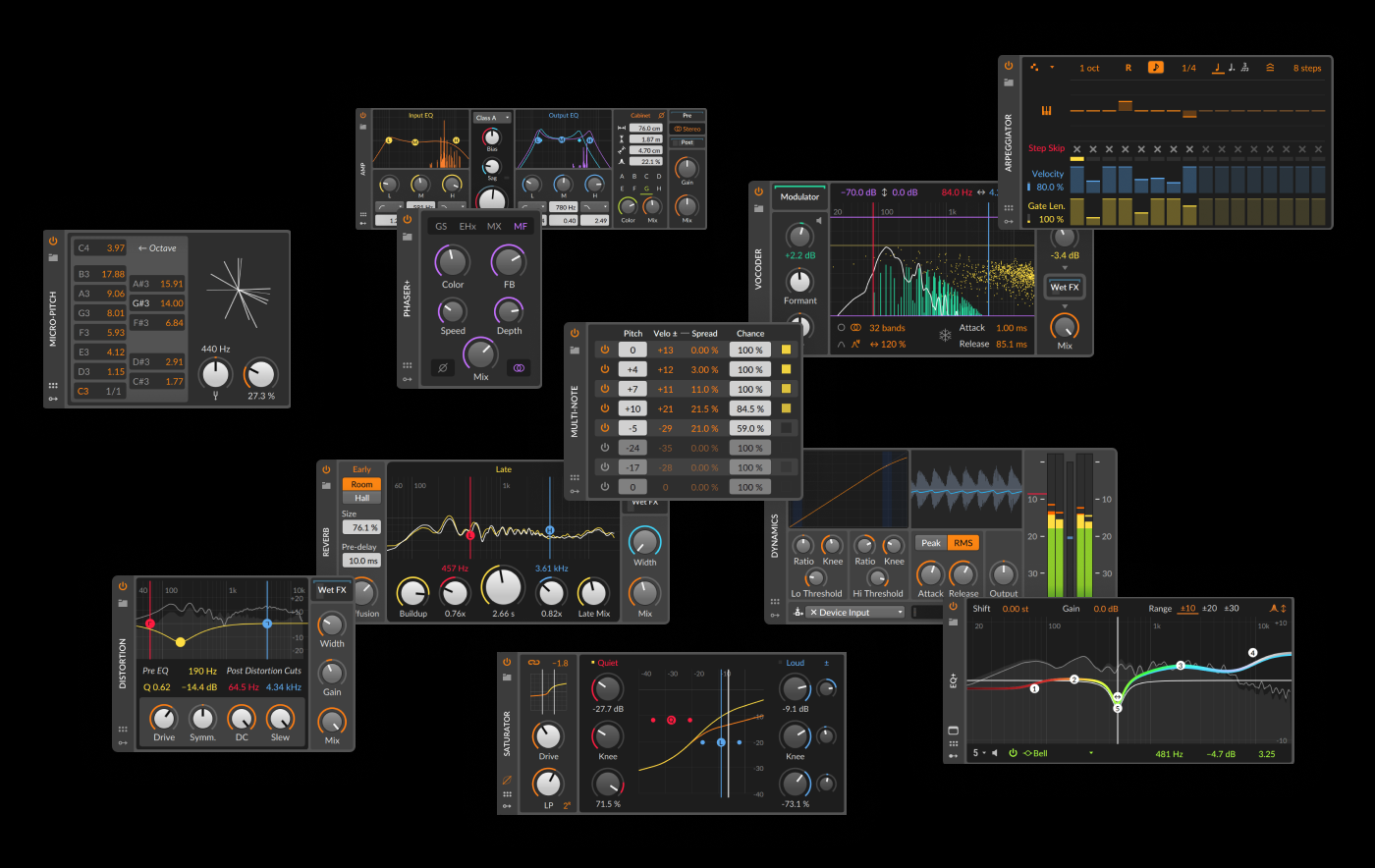This screenshot has width=1375, height=868.
Task: Toggle power for Multi-Note pitch +4 row
Action: tap(604, 369)
